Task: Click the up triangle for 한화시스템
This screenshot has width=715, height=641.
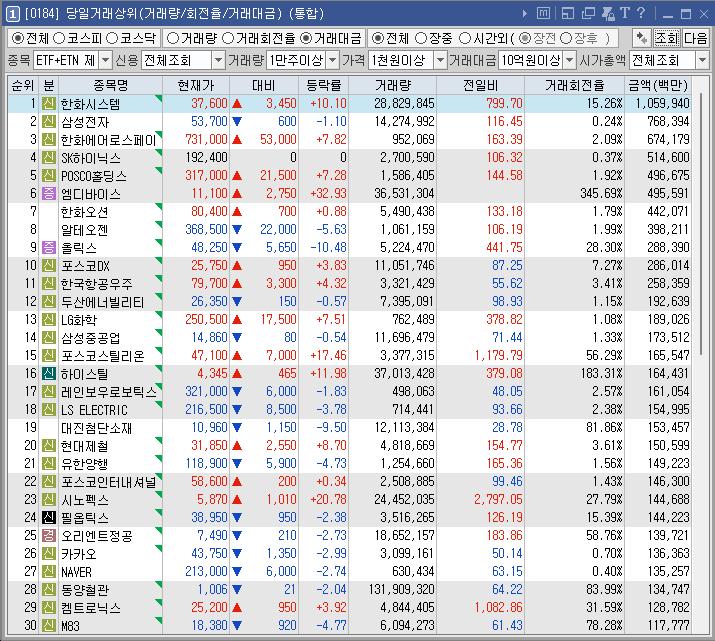Action: coord(237,103)
